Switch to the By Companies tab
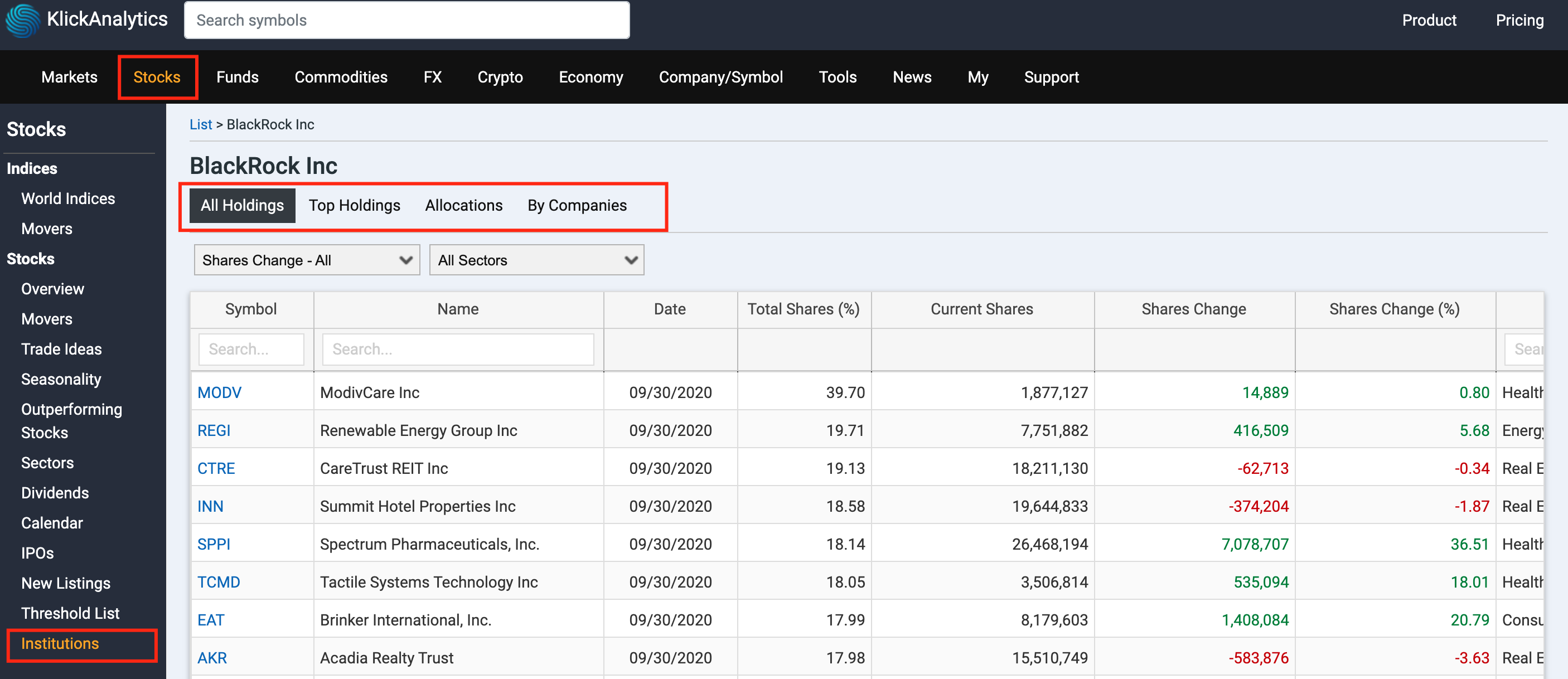1568x679 pixels. tap(577, 206)
